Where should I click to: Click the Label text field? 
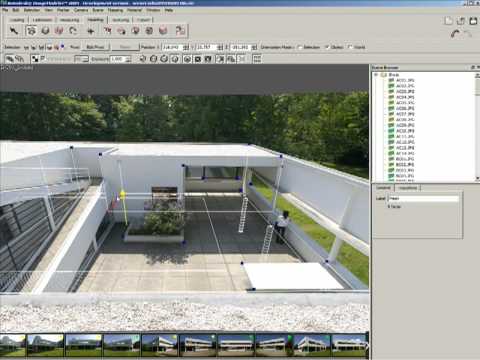pos(423,198)
